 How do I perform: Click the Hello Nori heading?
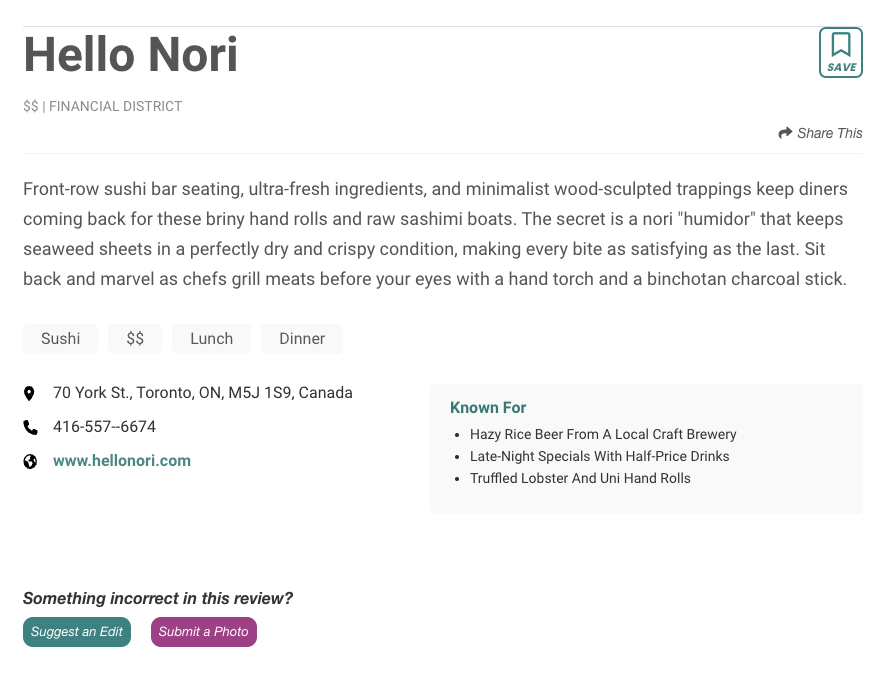pyautogui.click(x=131, y=54)
